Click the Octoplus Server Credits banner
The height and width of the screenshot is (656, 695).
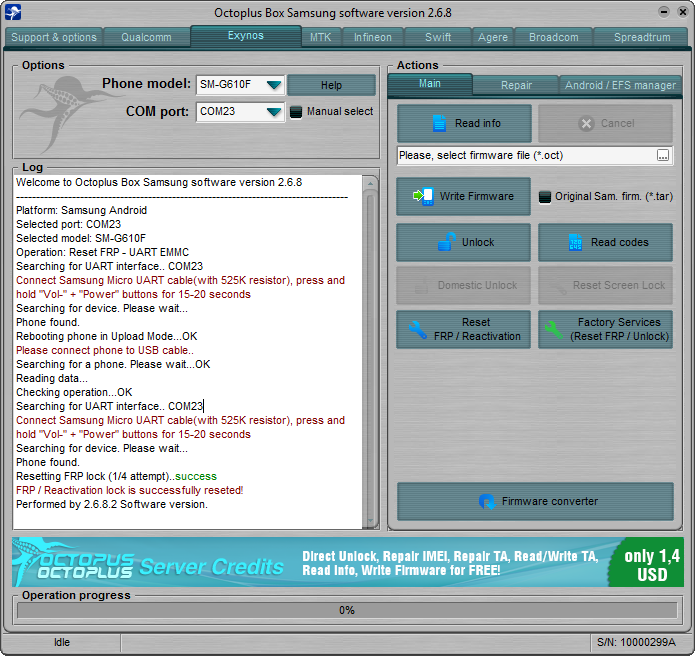click(x=348, y=562)
